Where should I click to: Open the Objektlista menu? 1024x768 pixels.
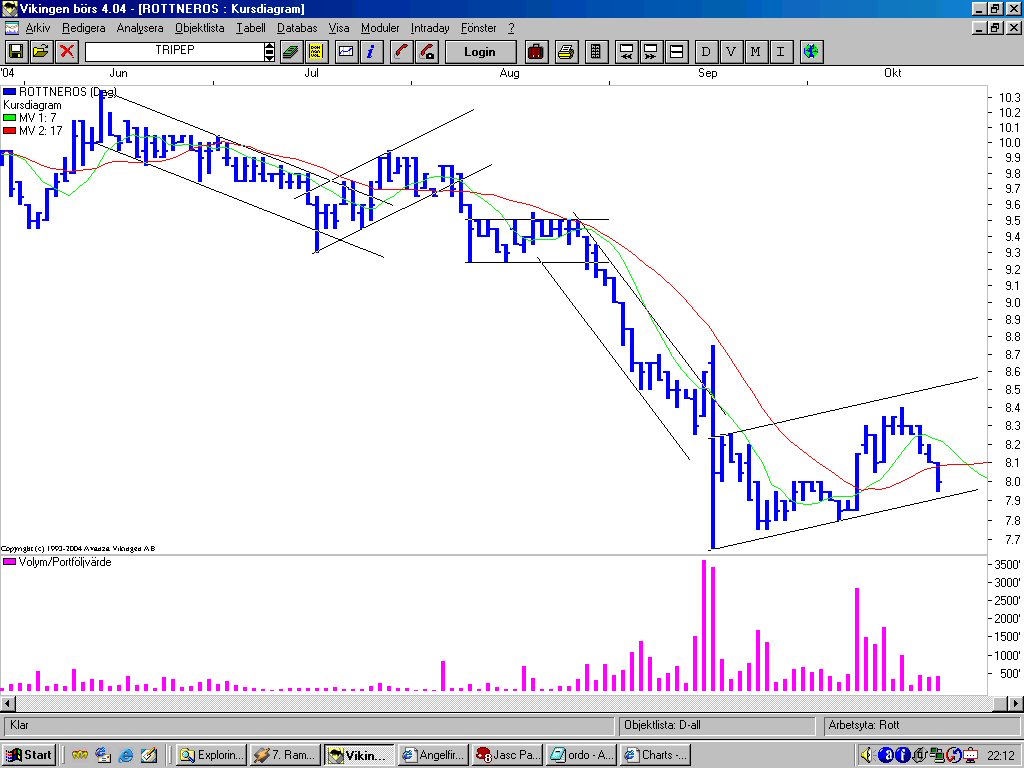200,28
